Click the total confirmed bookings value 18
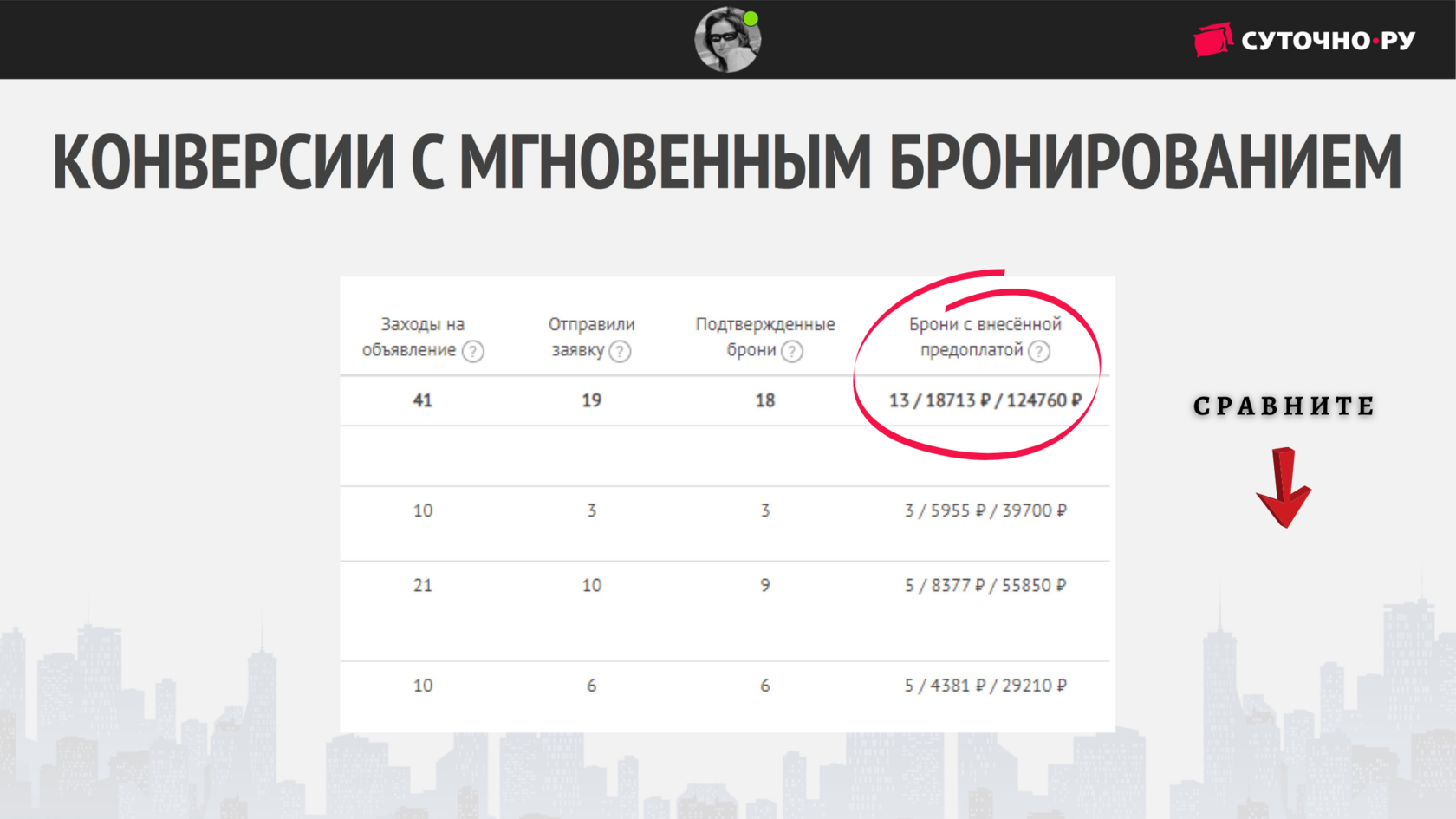This screenshot has width=1456, height=819. pos(765,400)
